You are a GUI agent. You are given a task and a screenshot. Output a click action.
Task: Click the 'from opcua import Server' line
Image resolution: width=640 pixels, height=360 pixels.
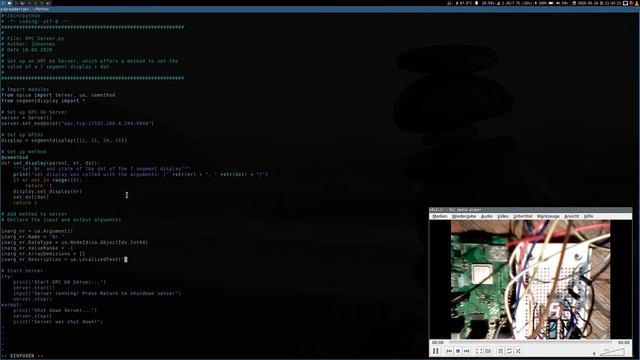pos(58,95)
